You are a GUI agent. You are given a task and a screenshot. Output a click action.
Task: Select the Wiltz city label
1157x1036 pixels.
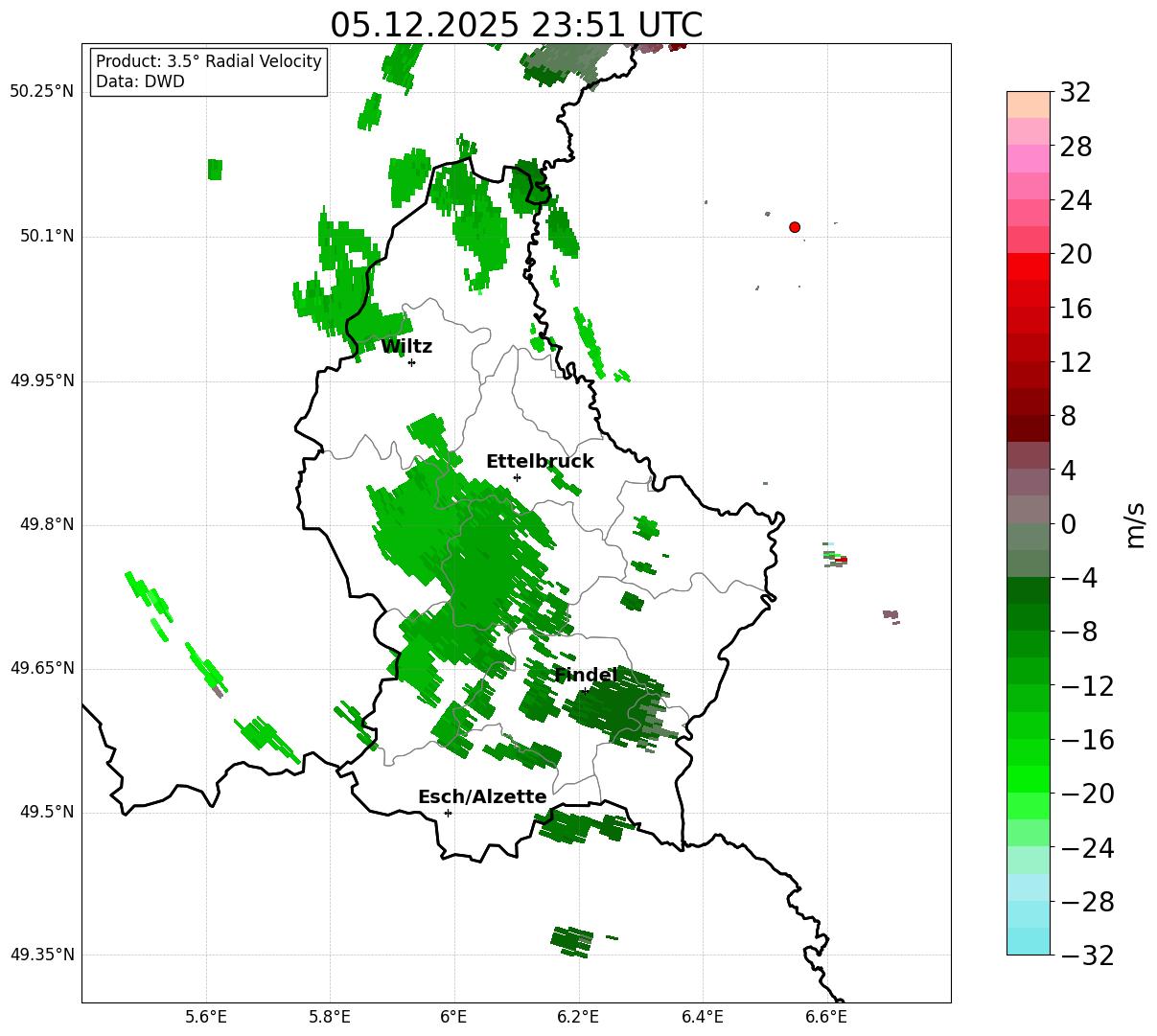pos(406,347)
